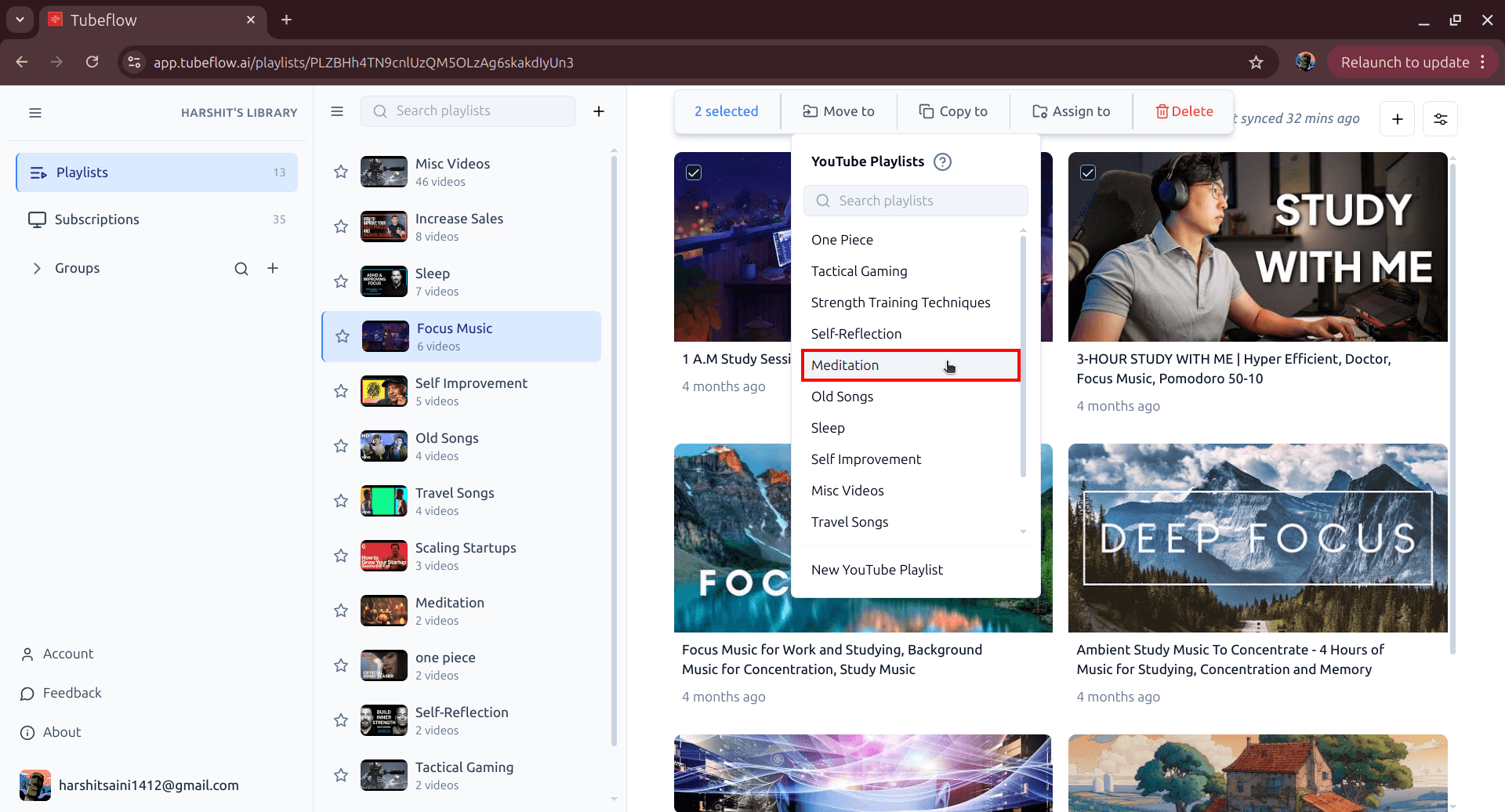Open the Copy to action
The width and height of the screenshot is (1505, 812).
coord(952,111)
